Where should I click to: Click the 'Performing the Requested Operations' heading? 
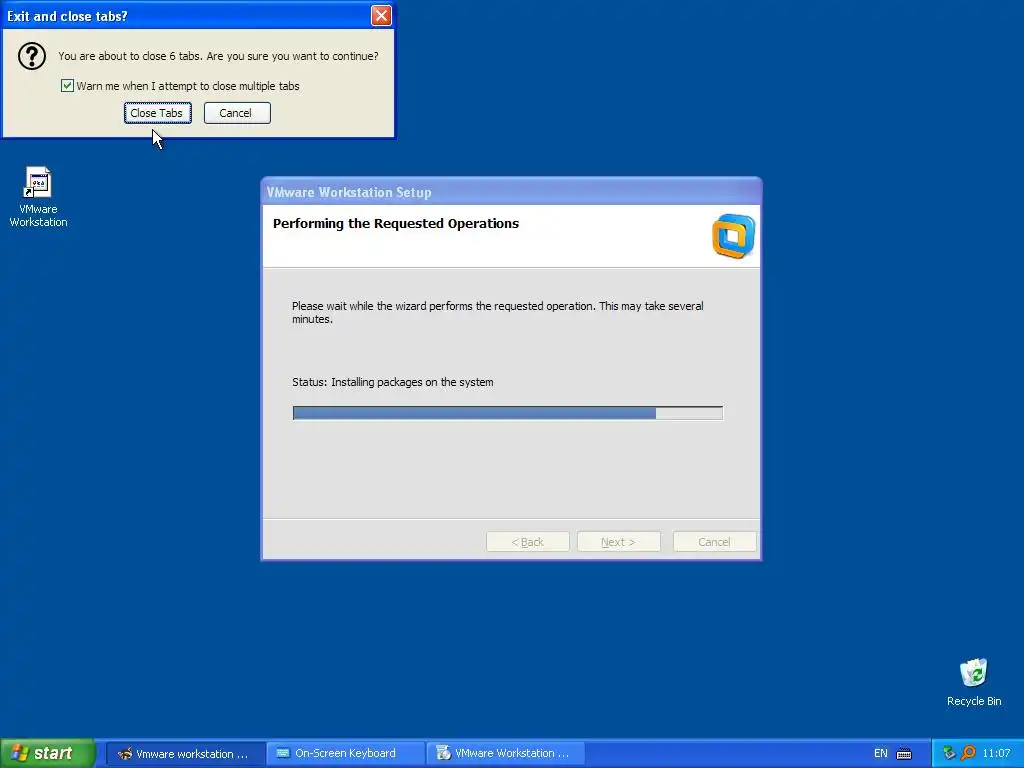click(396, 223)
